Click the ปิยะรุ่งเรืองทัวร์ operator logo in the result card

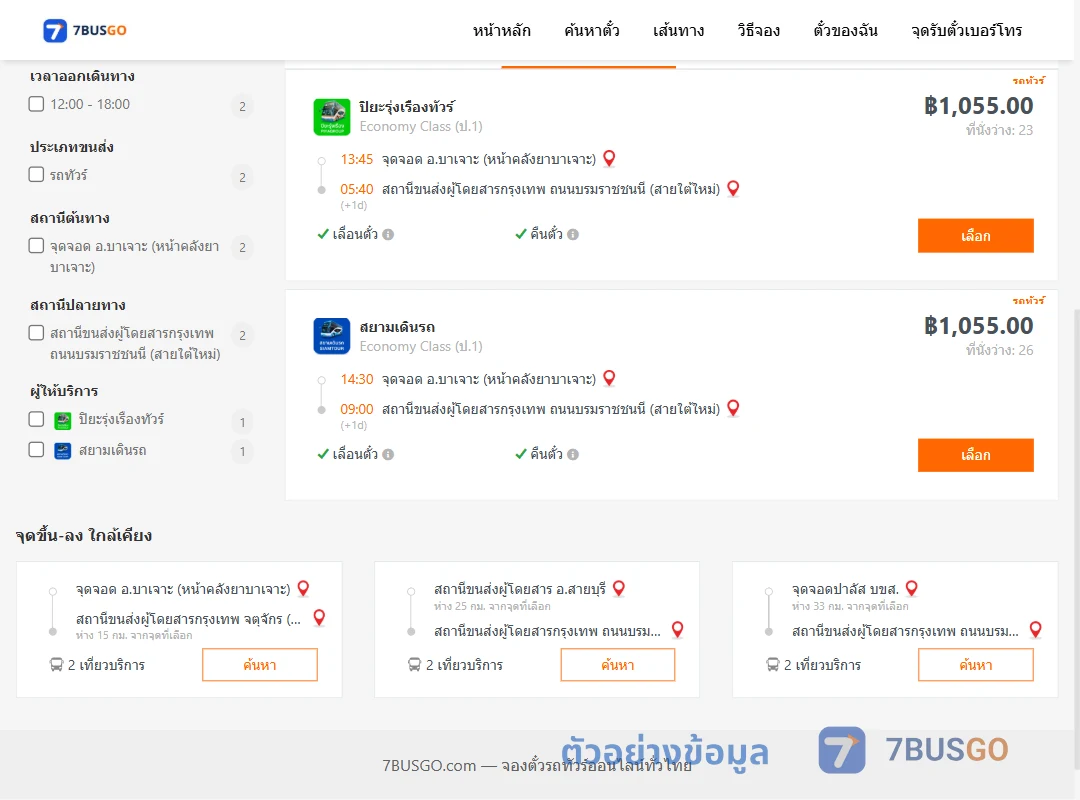click(332, 117)
